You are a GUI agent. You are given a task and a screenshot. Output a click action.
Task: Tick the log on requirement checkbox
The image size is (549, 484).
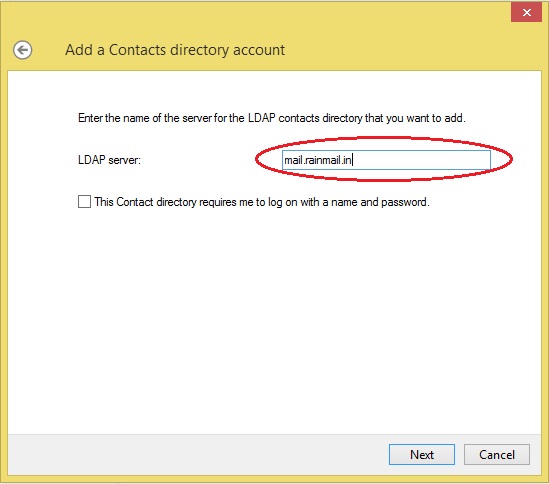84,202
